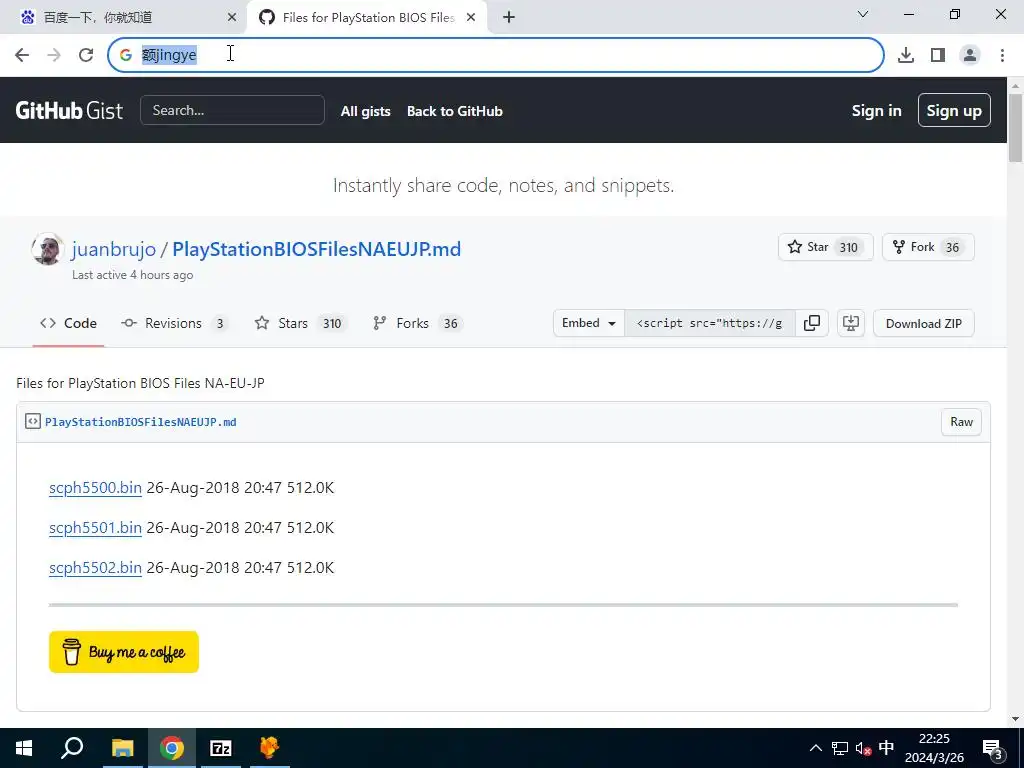Open the Revisions tab

(x=174, y=323)
